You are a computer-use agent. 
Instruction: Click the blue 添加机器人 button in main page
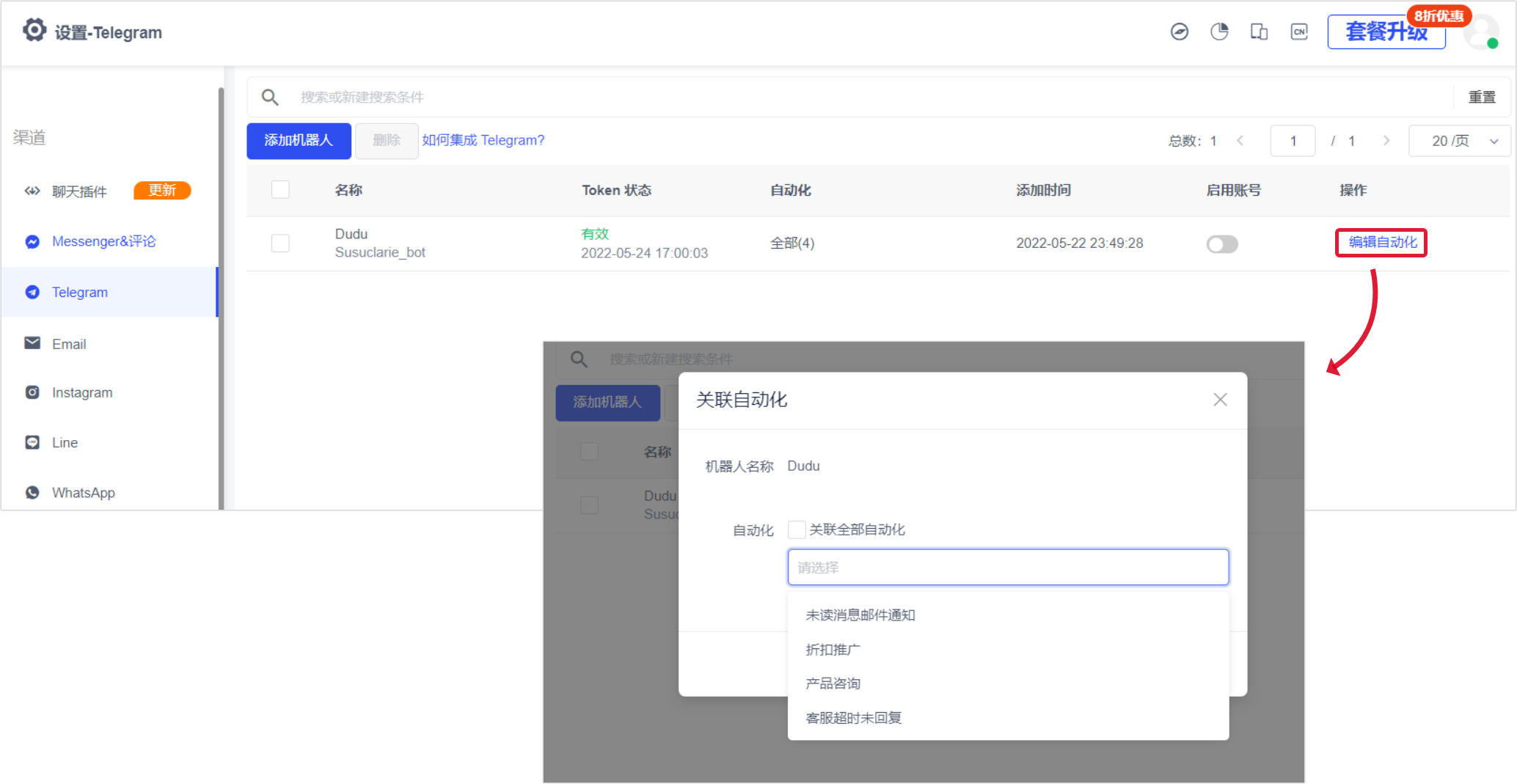click(x=299, y=140)
